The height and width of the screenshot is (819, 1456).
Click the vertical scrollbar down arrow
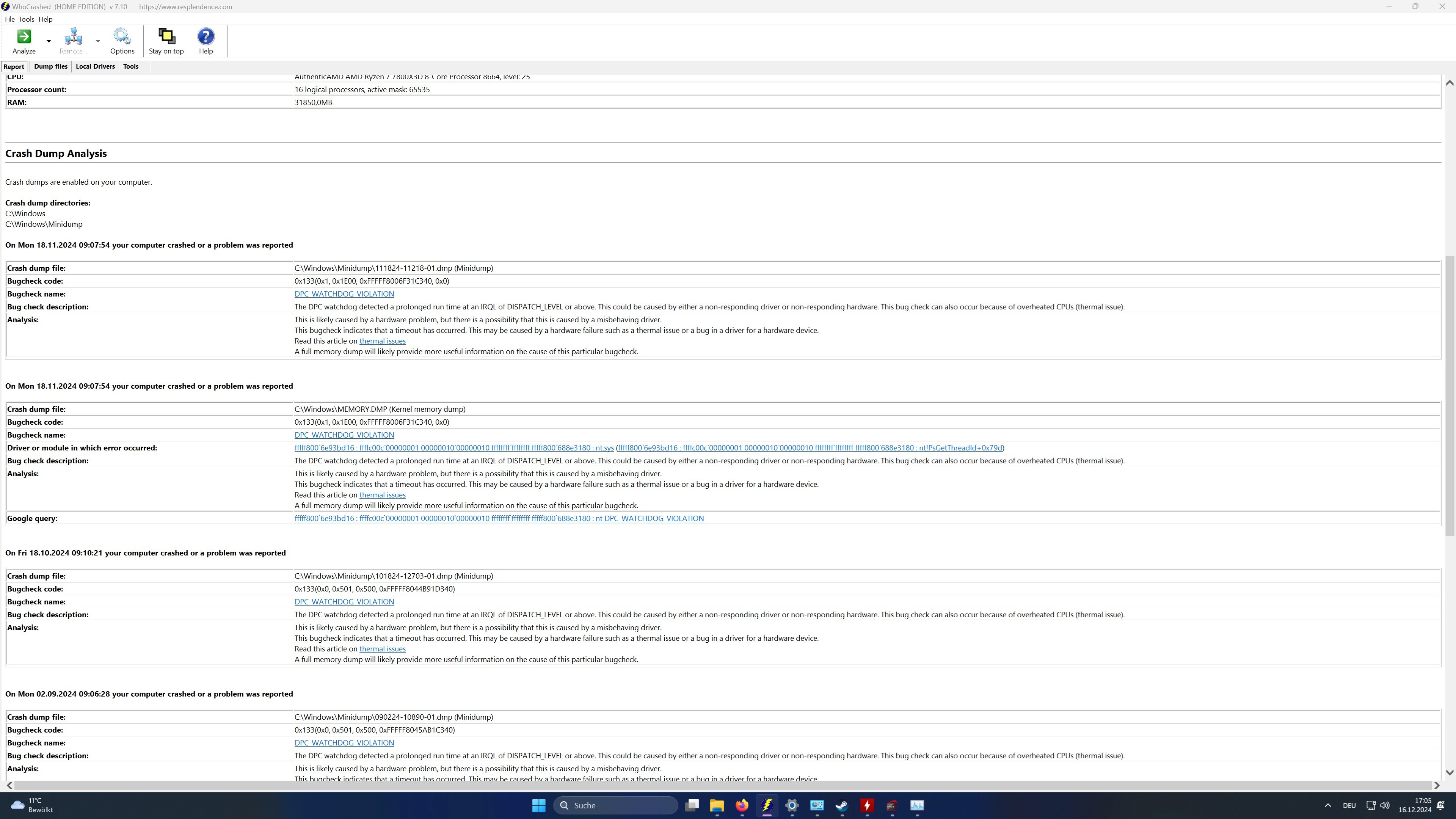point(1449,772)
